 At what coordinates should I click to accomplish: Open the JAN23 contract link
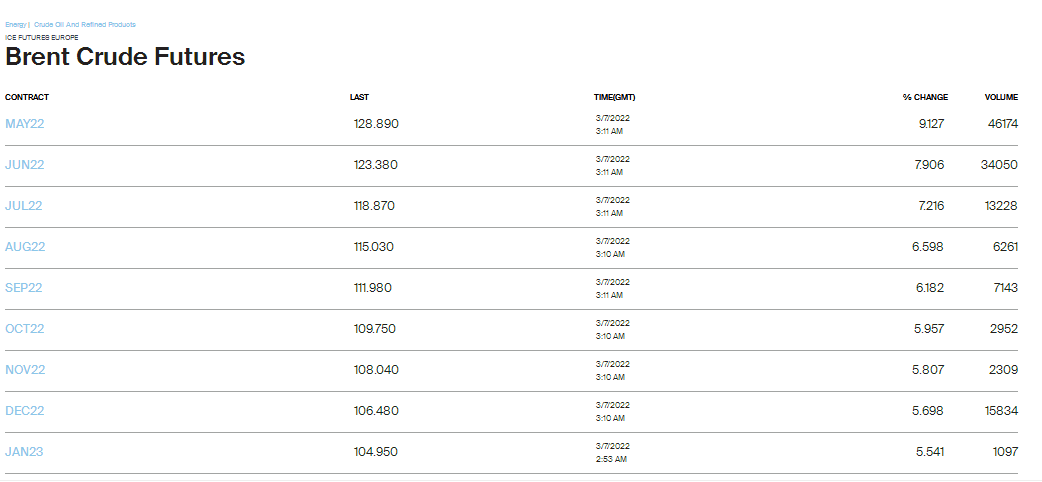coord(24,452)
